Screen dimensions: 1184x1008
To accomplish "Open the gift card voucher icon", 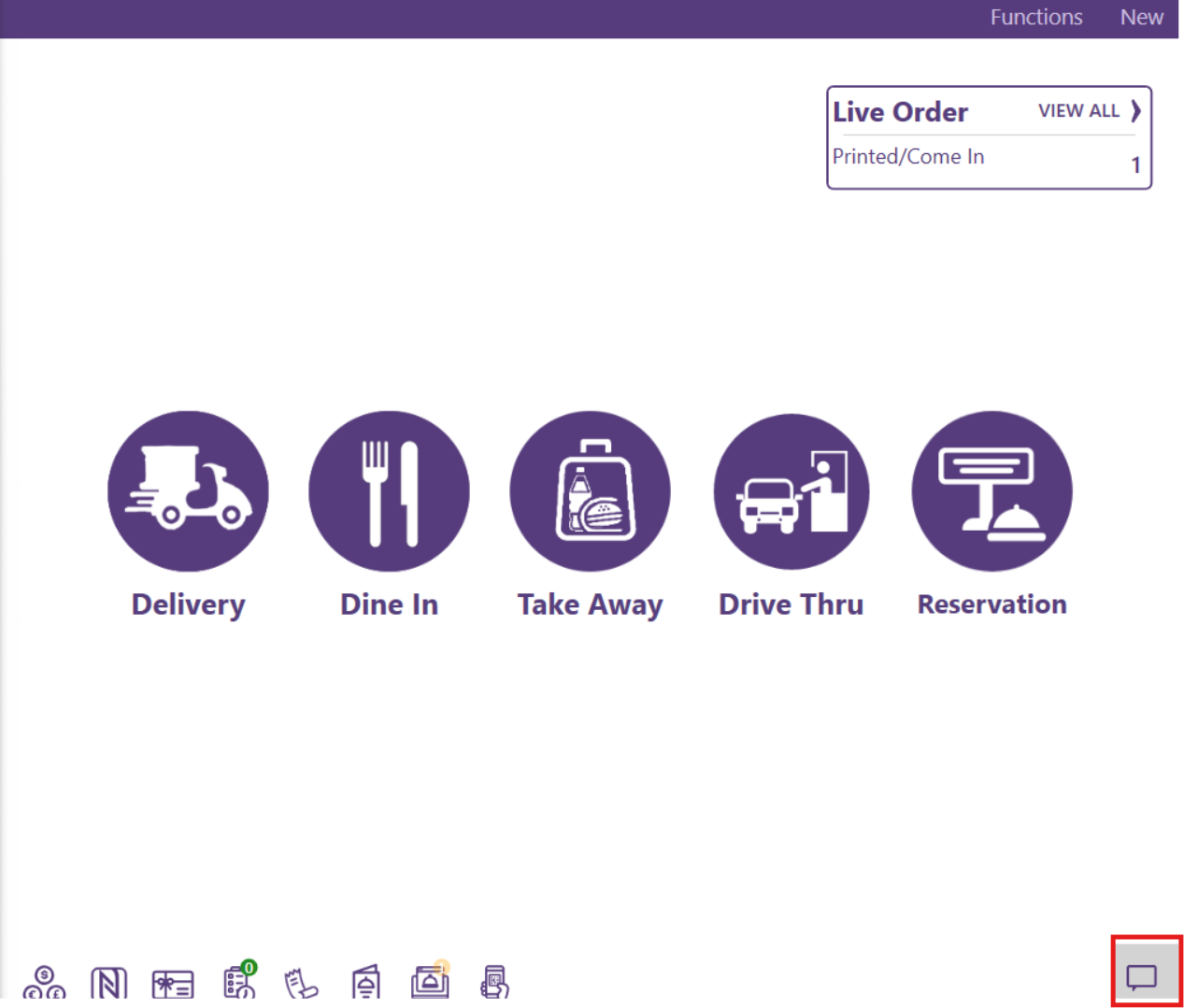I will pos(173,984).
